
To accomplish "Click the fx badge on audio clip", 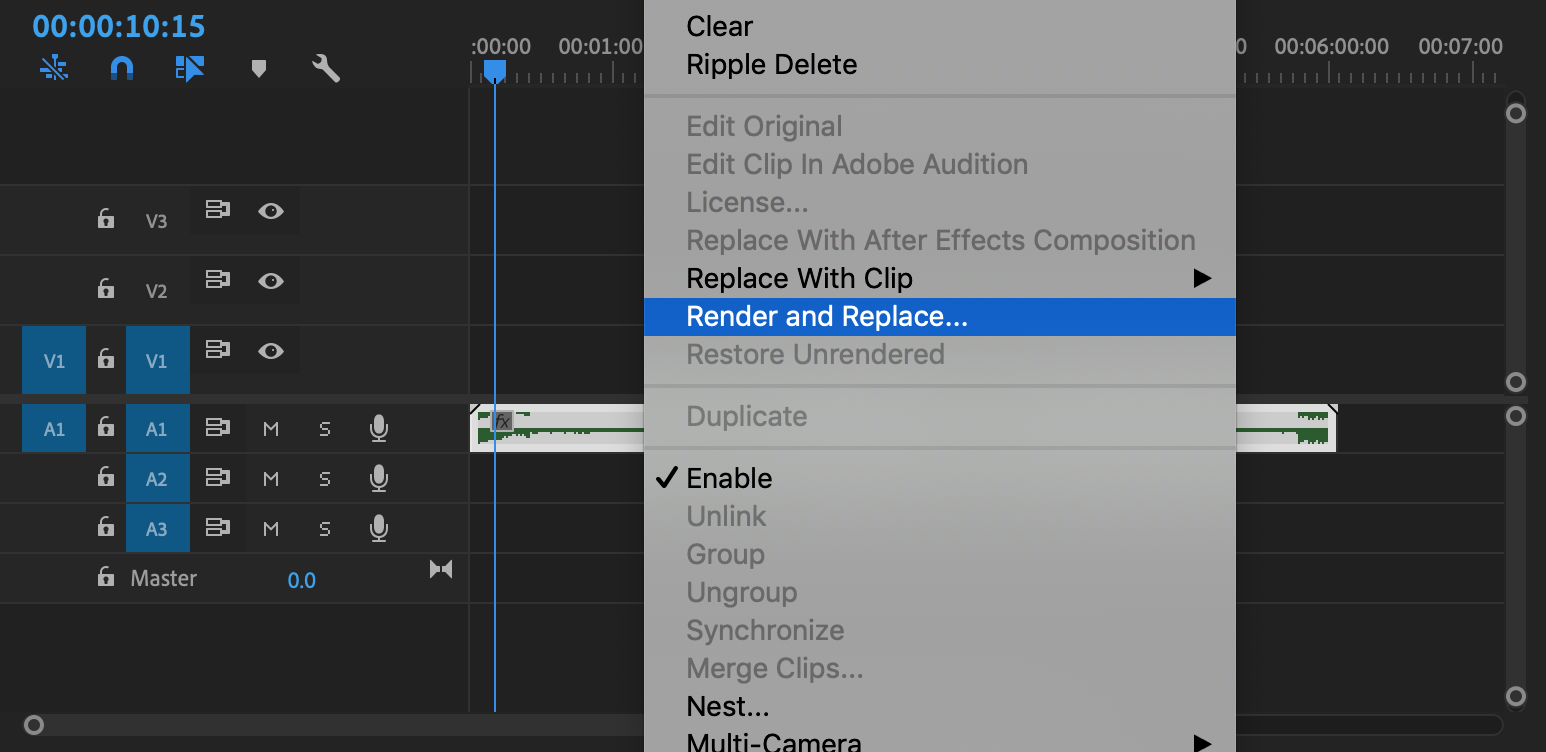I will [x=503, y=422].
